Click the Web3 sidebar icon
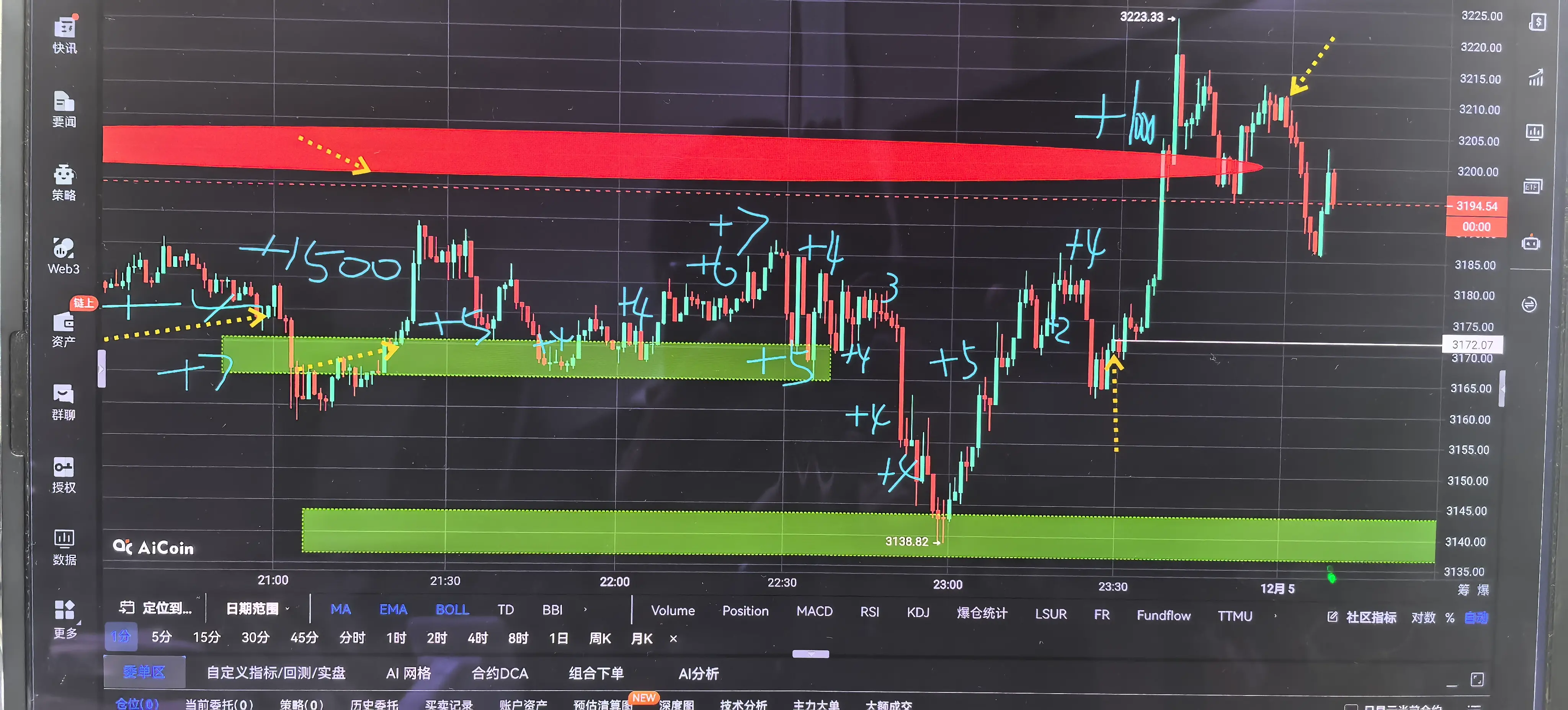 click(63, 248)
